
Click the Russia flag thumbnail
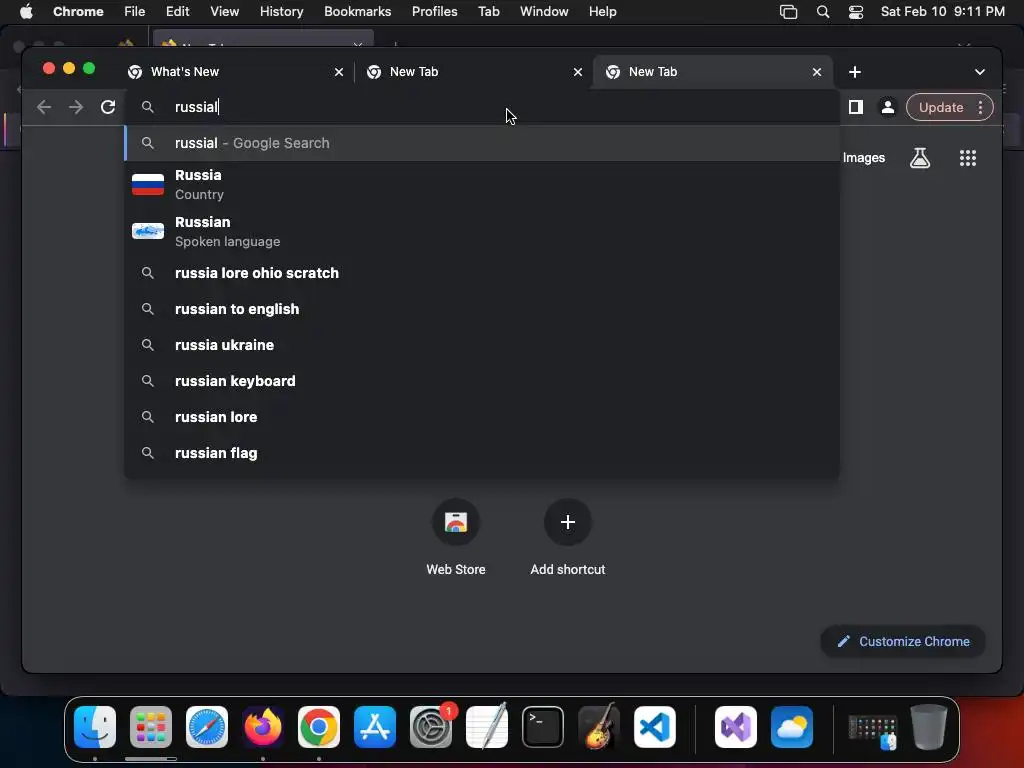coord(148,184)
